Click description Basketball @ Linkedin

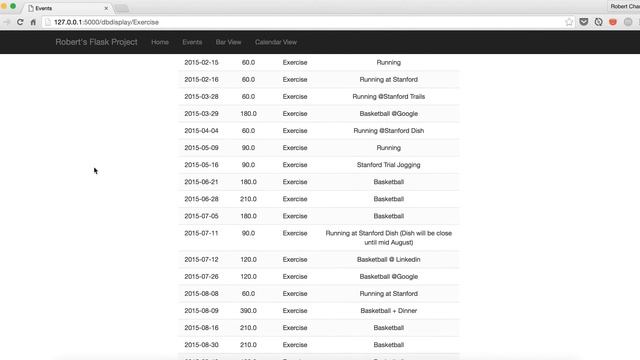(389, 260)
